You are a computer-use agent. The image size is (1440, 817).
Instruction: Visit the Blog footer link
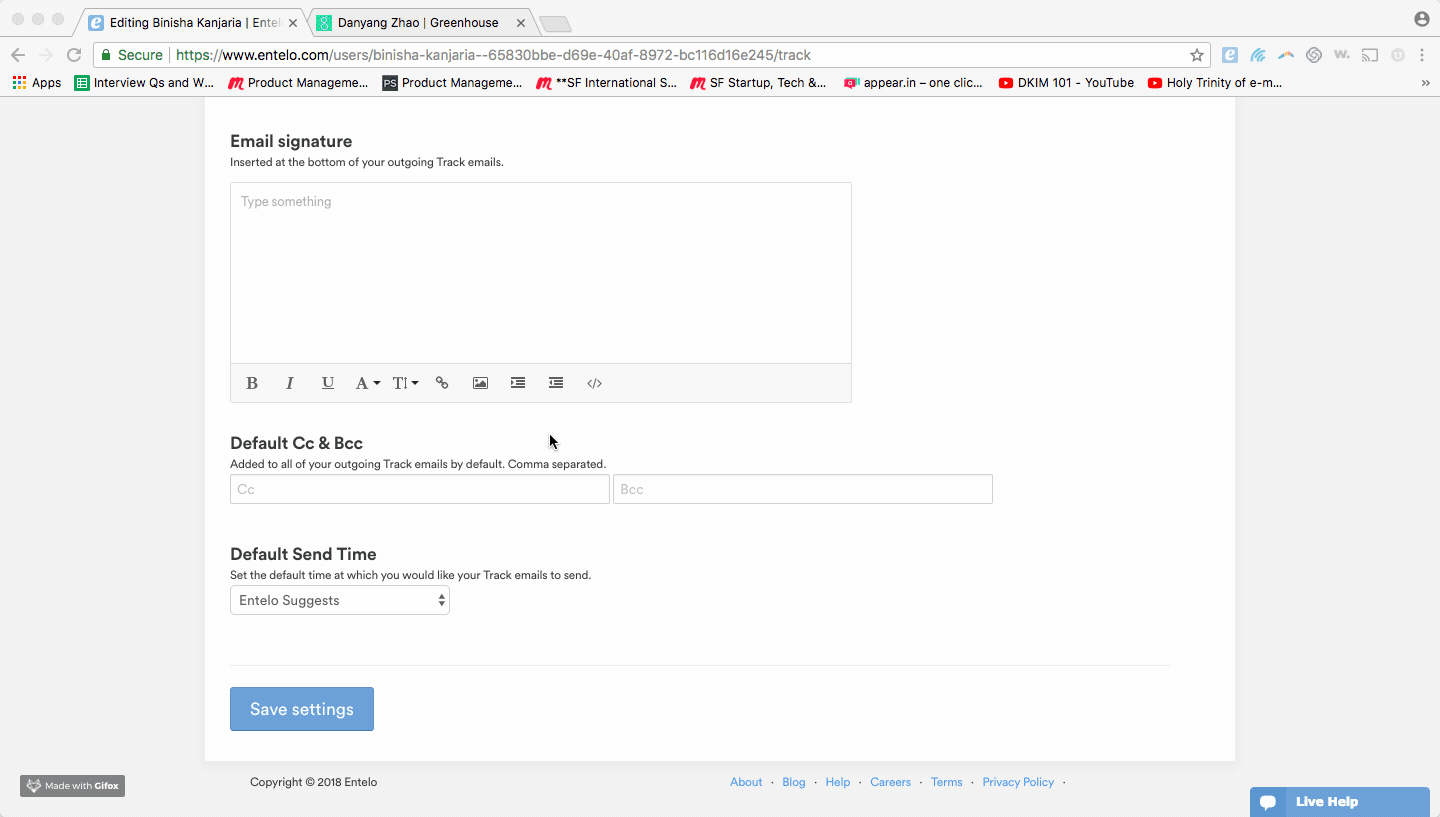pyautogui.click(x=794, y=782)
